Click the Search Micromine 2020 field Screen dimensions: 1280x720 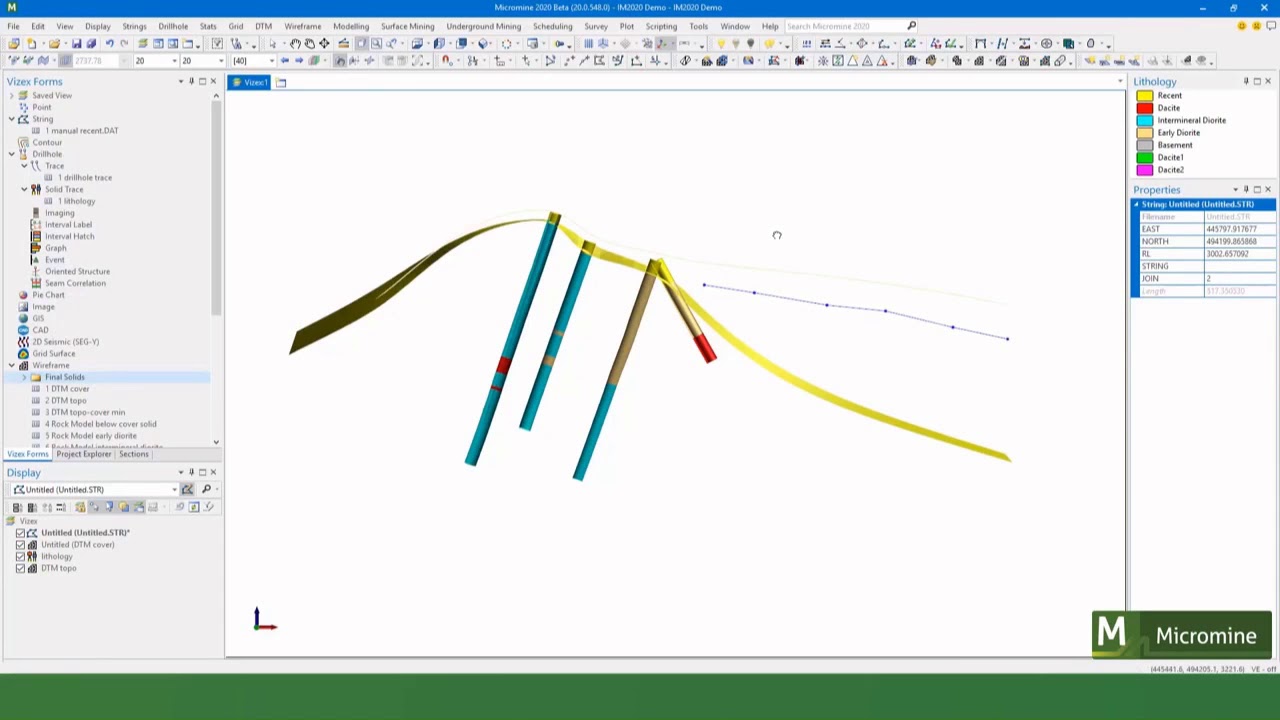(844, 26)
